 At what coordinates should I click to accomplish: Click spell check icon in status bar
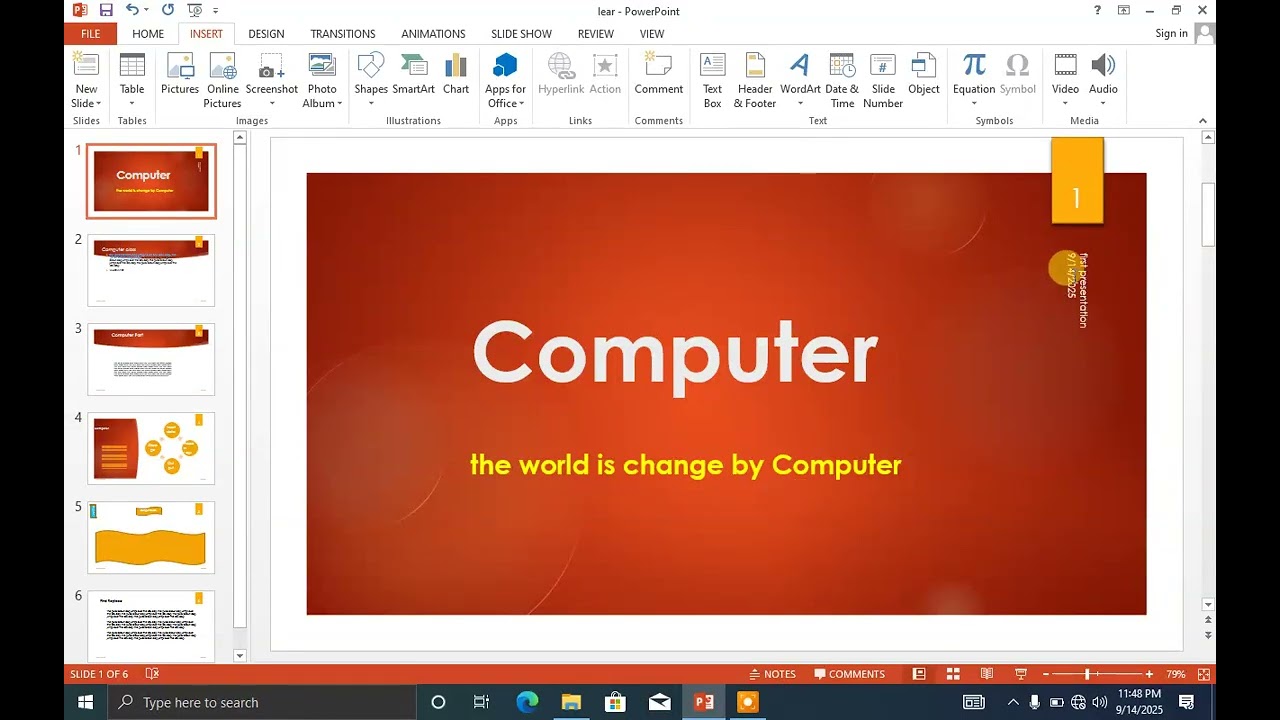click(x=152, y=674)
